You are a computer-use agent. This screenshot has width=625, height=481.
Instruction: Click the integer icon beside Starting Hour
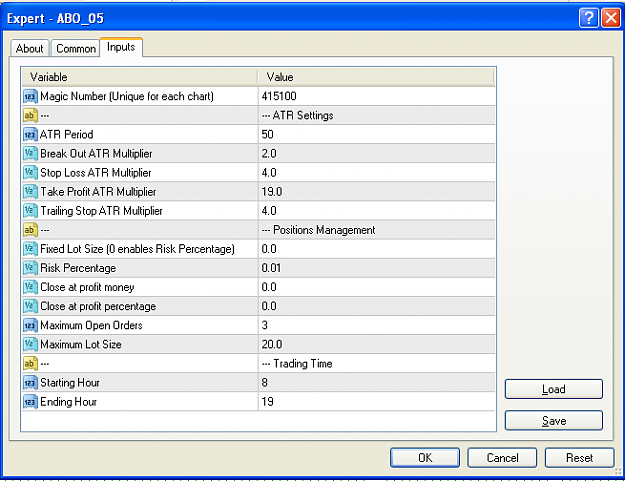[x=30, y=383]
